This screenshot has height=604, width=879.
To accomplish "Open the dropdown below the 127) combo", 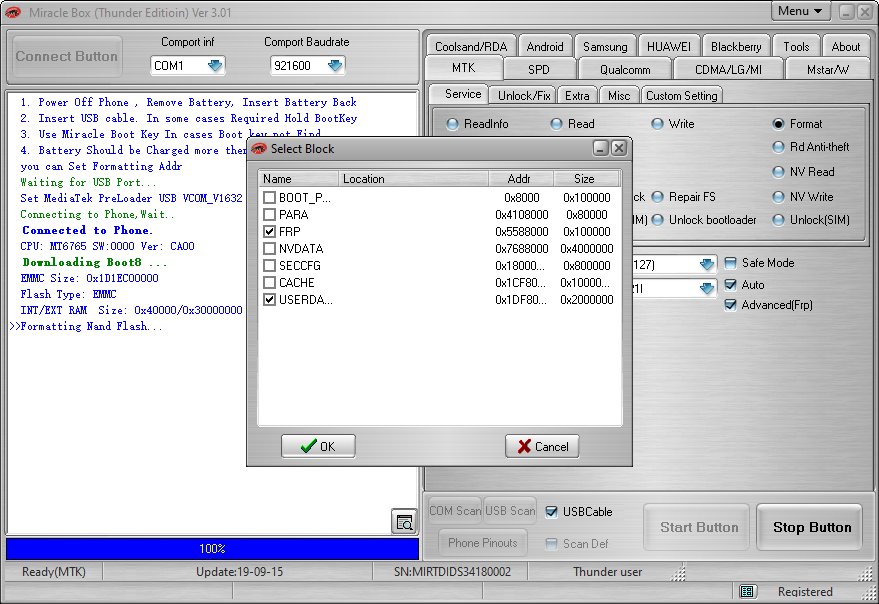I will tap(707, 288).
